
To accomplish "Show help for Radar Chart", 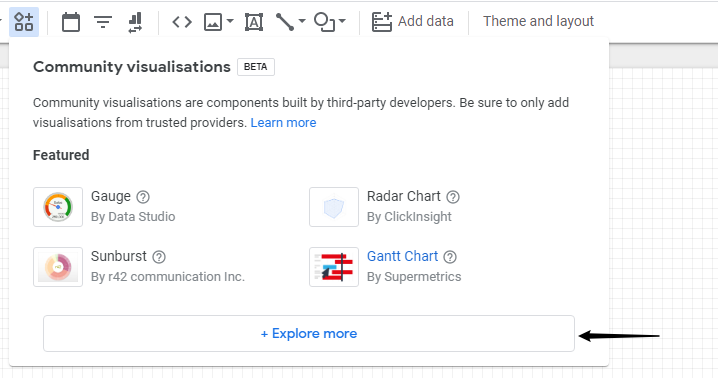I will (x=453, y=197).
